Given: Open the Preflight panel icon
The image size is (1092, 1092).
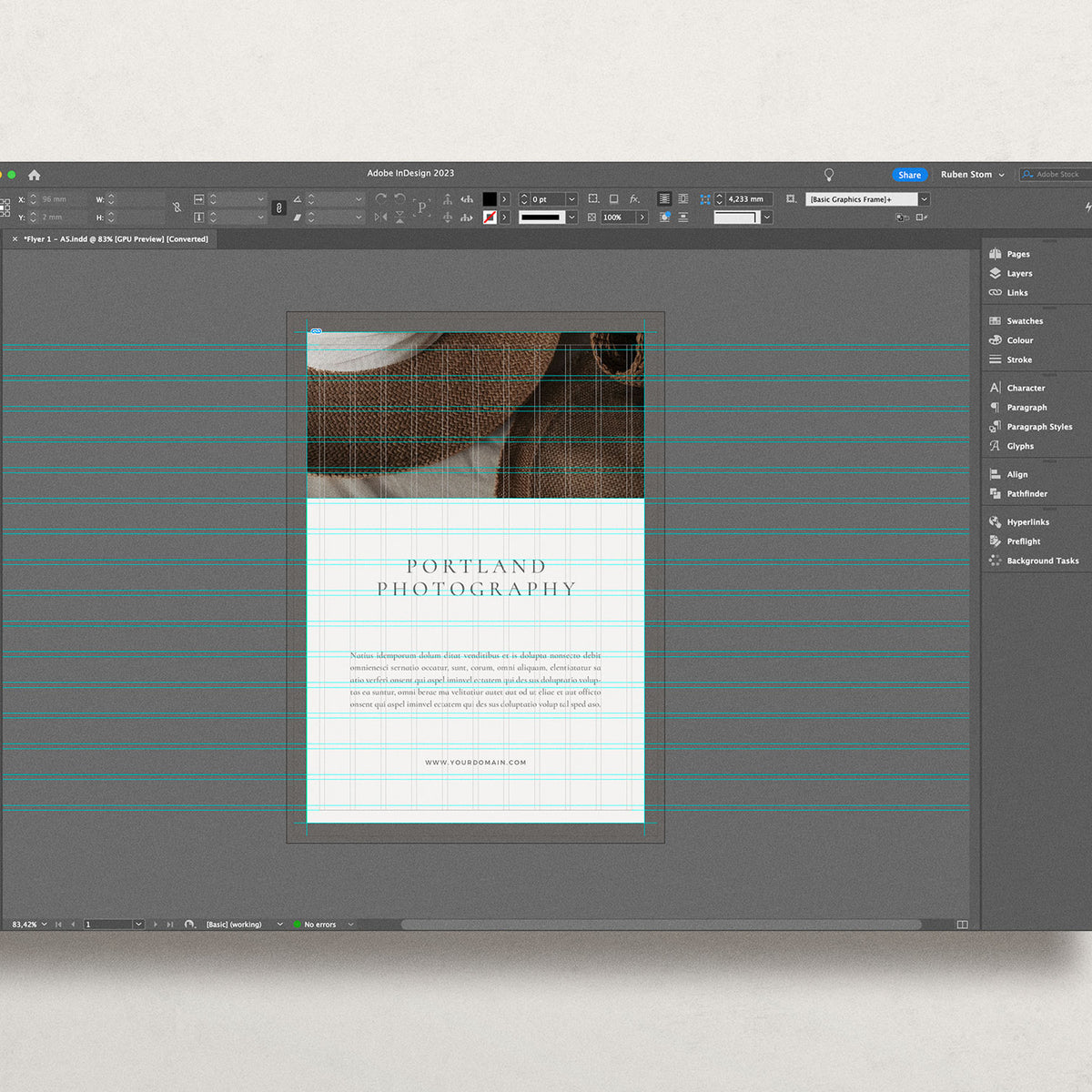Looking at the screenshot, I should pos(995,541).
